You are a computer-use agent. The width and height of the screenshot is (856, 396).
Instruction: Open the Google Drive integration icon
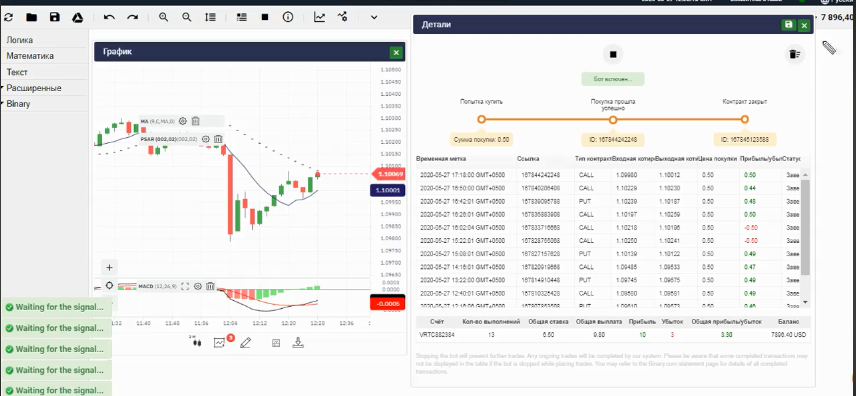(78, 17)
